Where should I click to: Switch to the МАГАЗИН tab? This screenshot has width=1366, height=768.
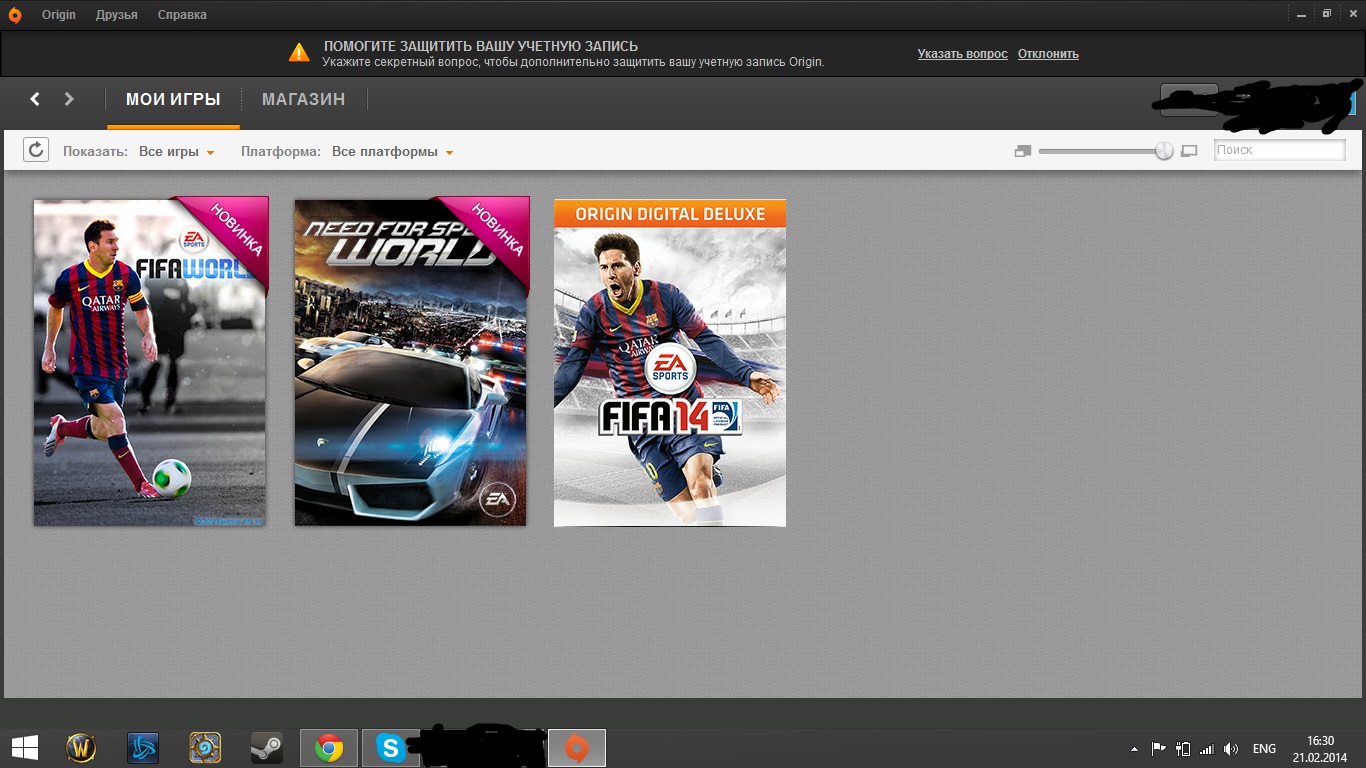click(x=304, y=100)
